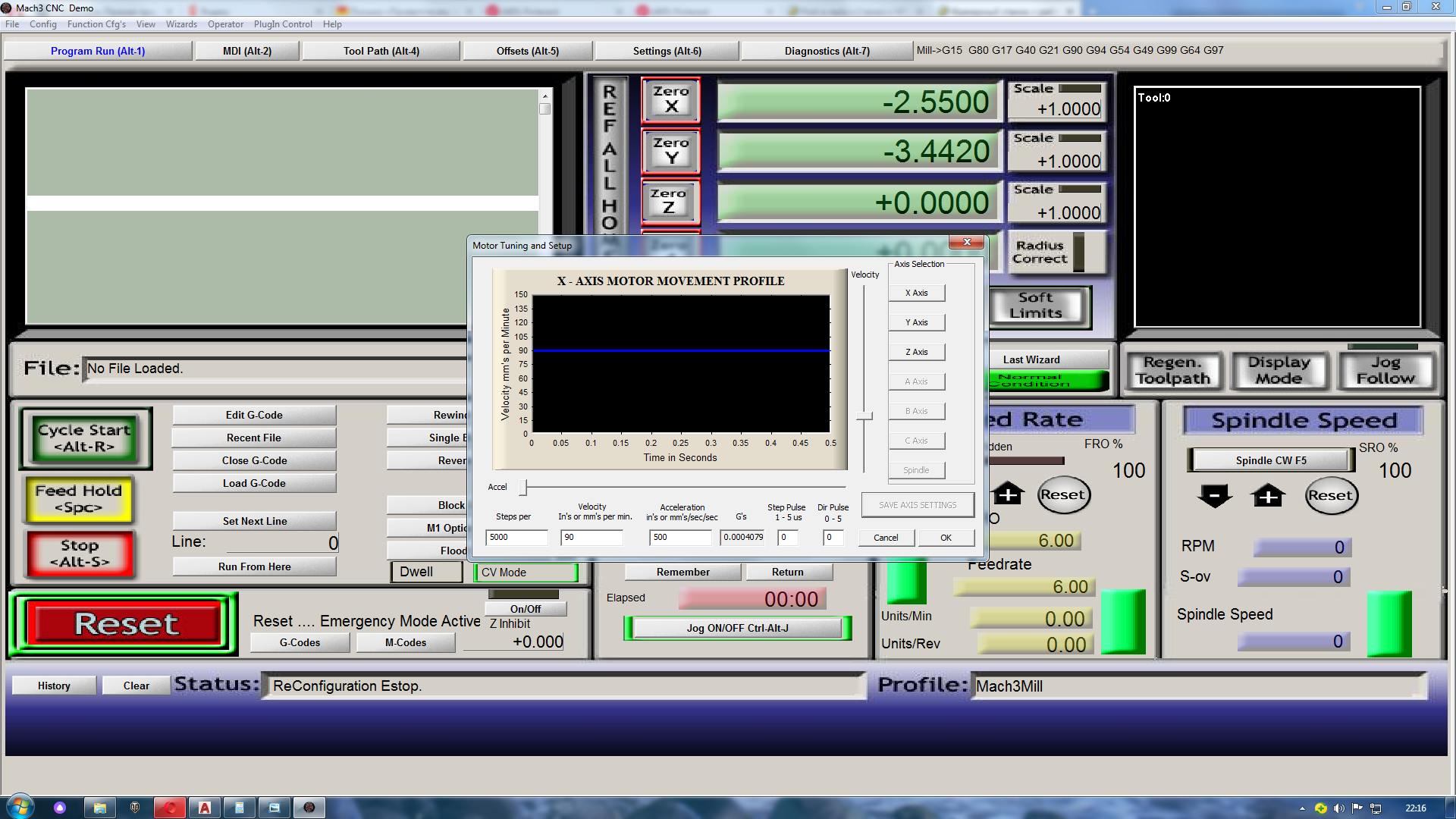The height and width of the screenshot is (819, 1456).
Task: Toggle the Soft Limits button
Action: point(1037,306)
